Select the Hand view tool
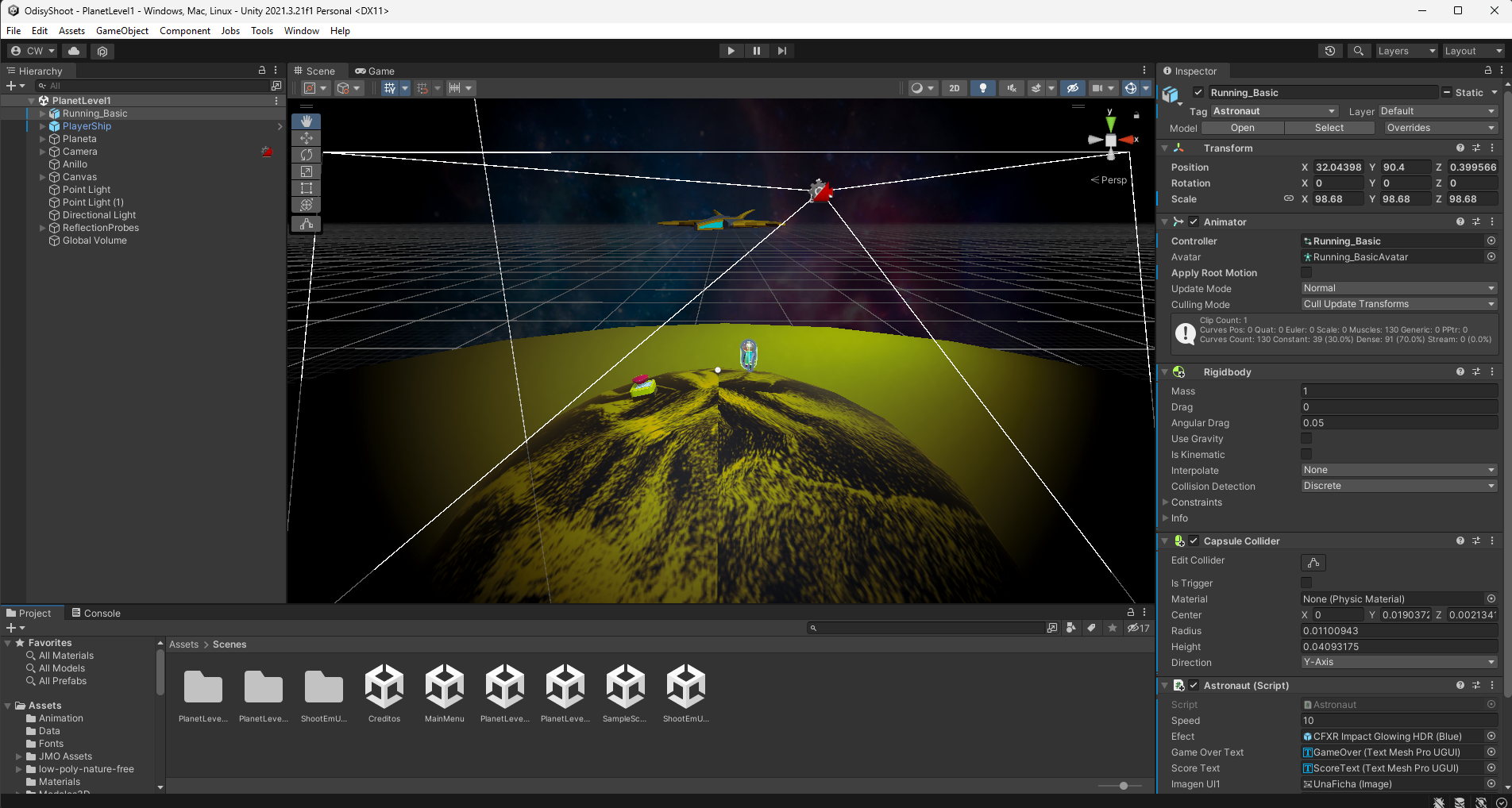1512x808 pixels. (307, 121)
